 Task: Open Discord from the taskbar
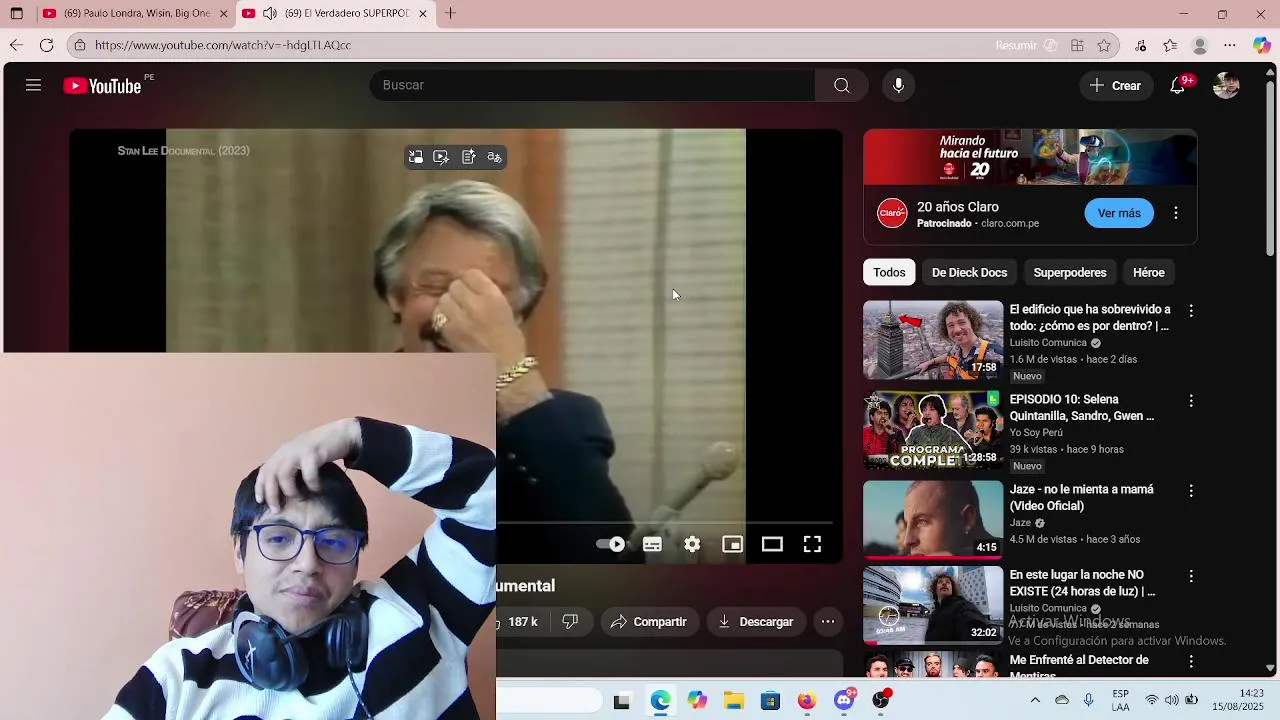coord(844,701)
